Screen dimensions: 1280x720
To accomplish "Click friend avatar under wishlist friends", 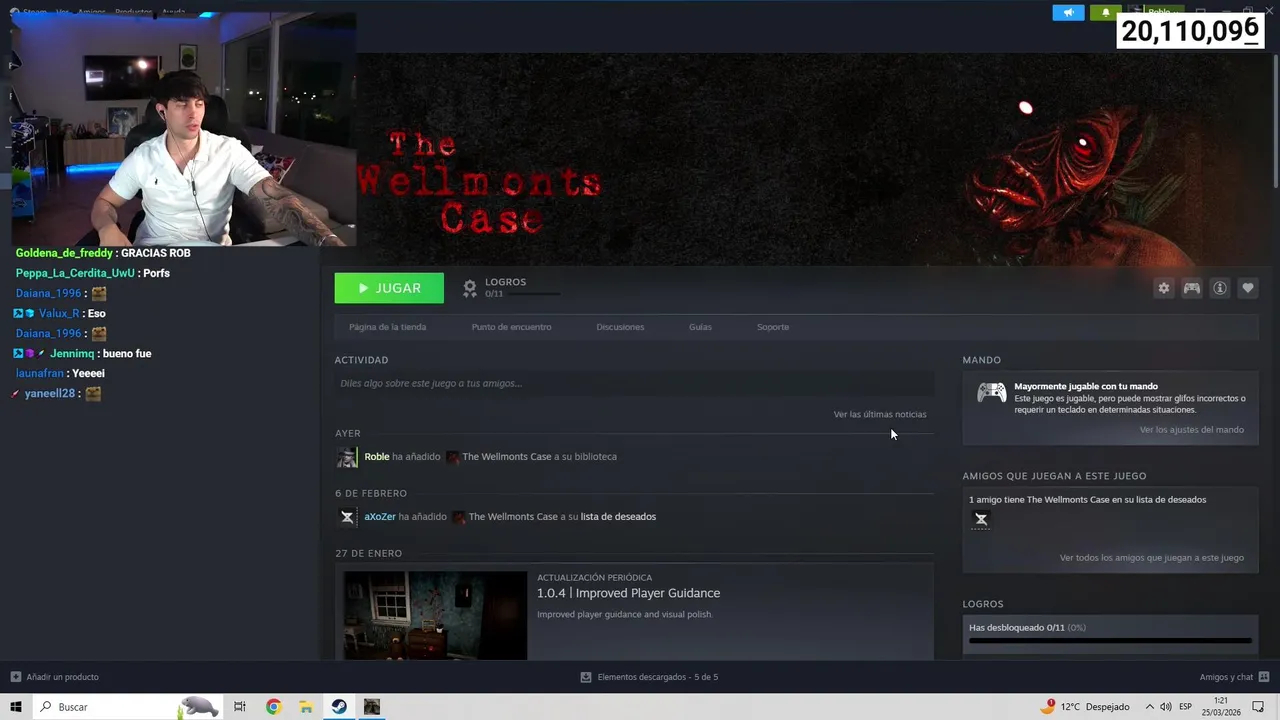I will tap(981, 519).
